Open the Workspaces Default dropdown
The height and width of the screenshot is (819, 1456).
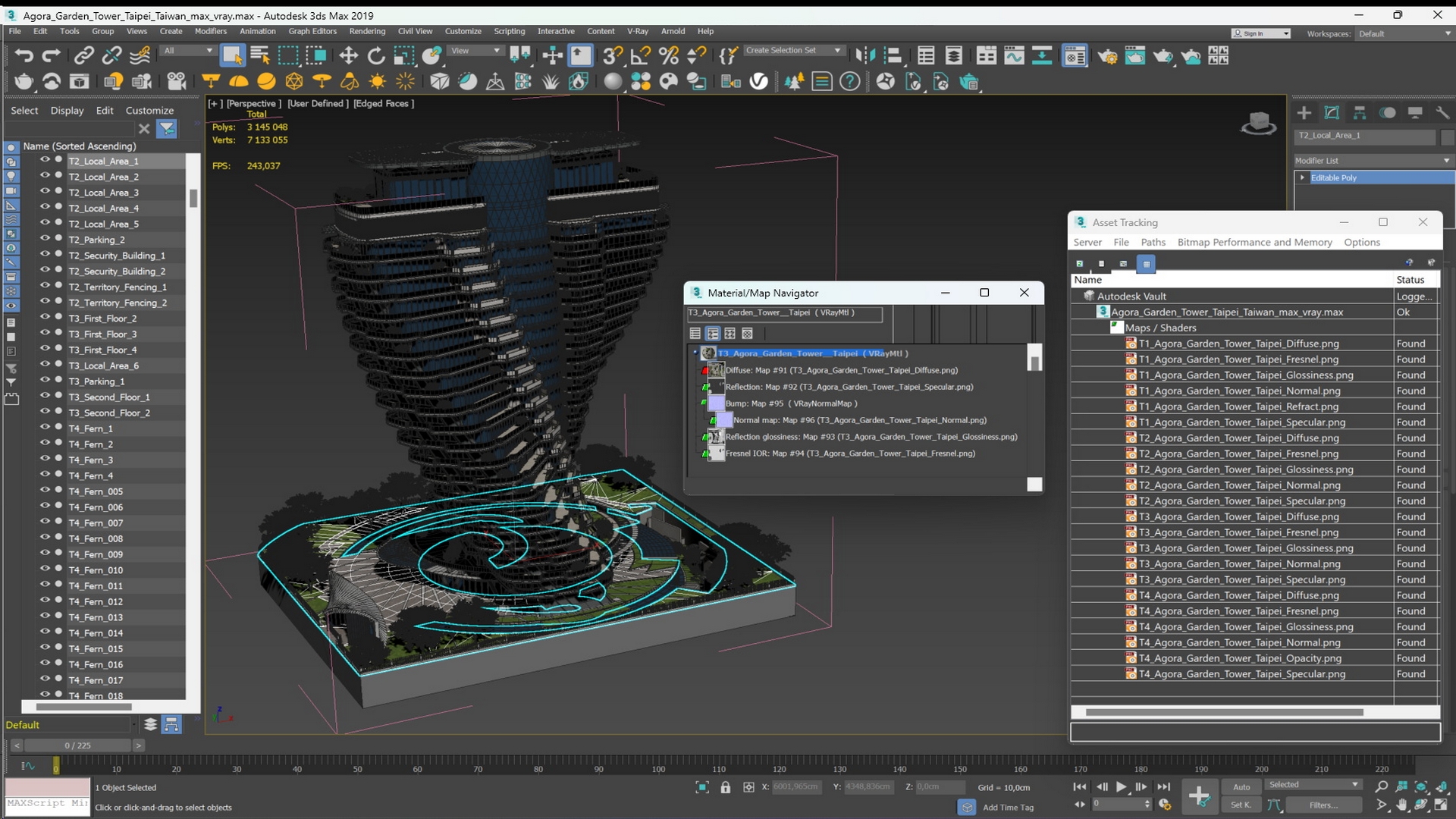pyautogui.click(x=1404, y=34)
